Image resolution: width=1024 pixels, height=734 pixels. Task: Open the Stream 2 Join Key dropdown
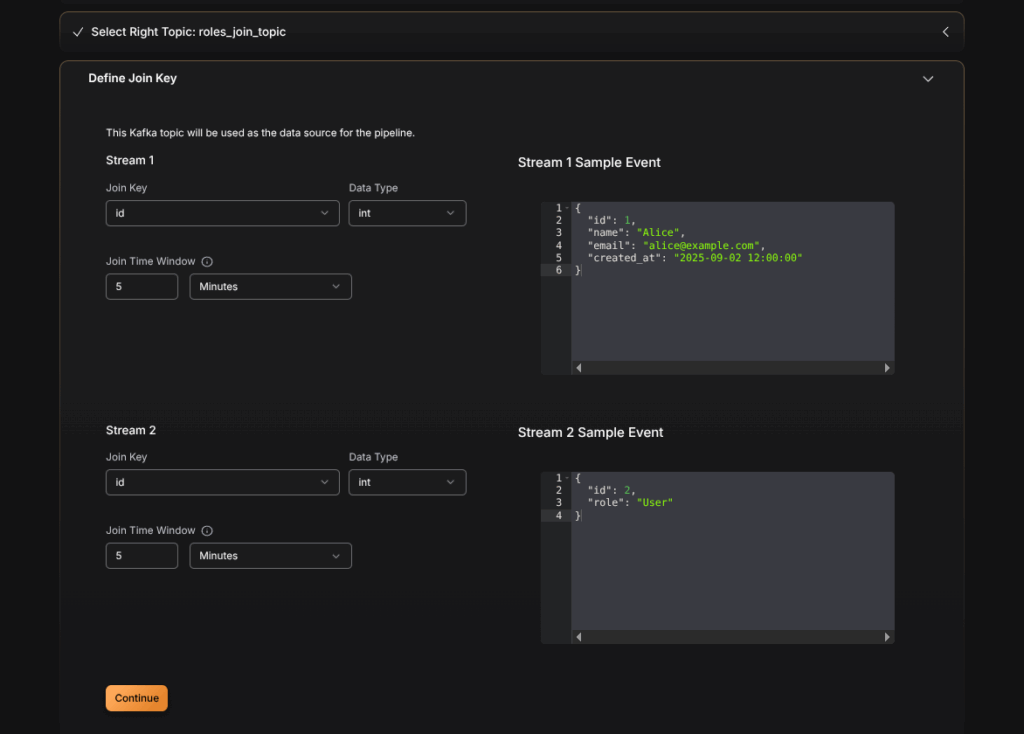tap(222, 482)
